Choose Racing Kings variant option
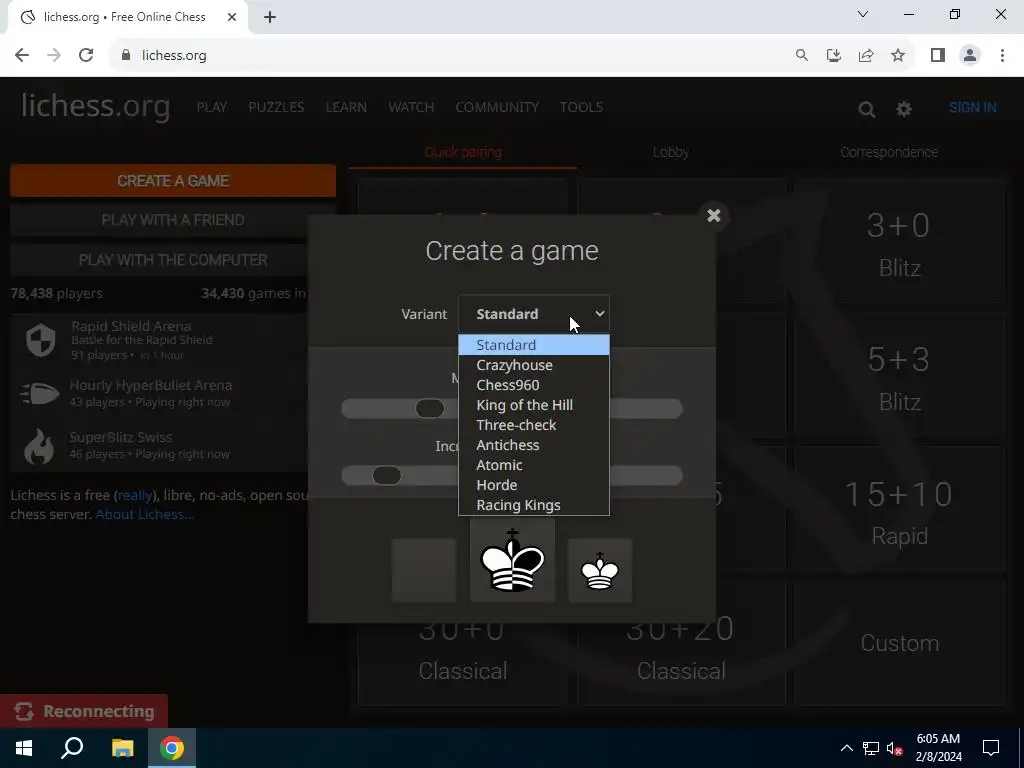 pyautogui.click(x=534, y=505)
